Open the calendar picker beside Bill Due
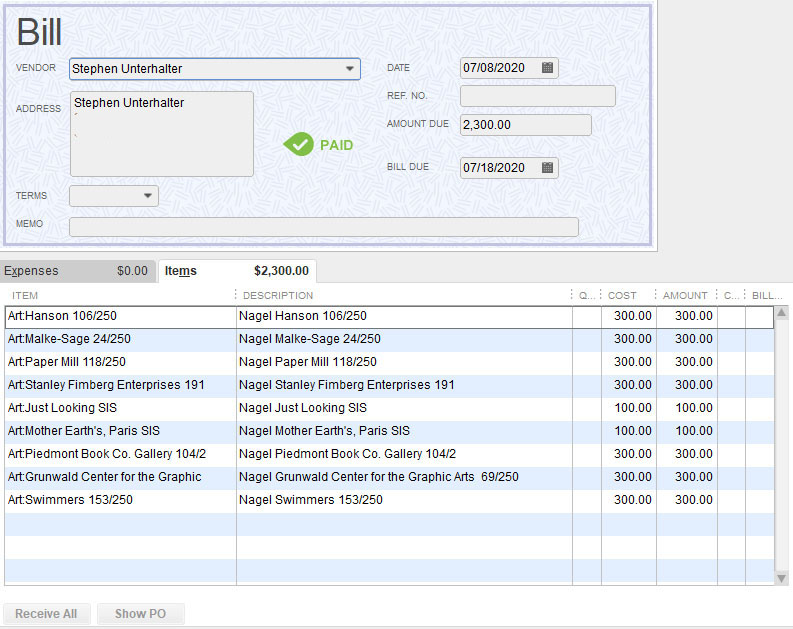Viewport: 793px width, 629px height. [x=547, y=168]
